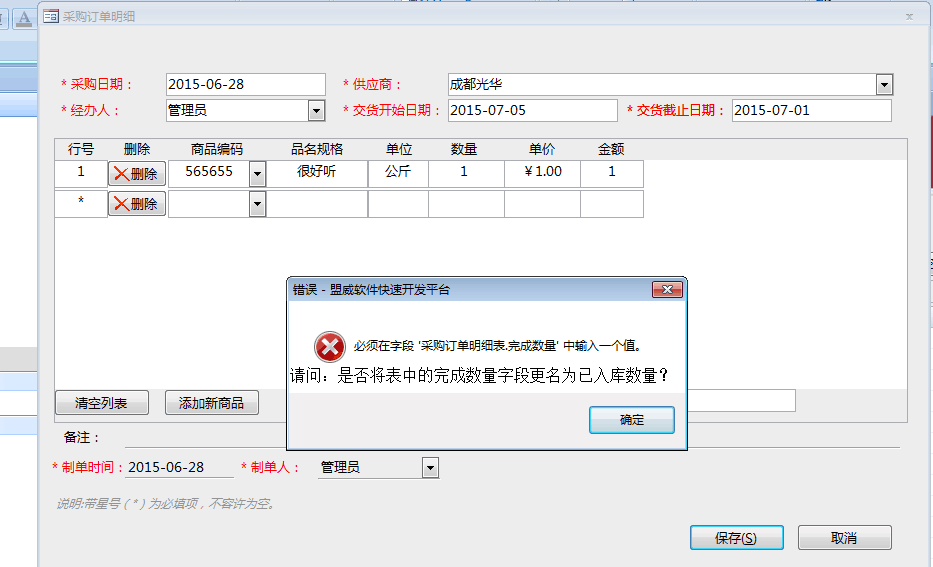The height and width of the screenshot is (567, 933).
Task: Click 删除 button on the new row
Action: pos(137,204)
